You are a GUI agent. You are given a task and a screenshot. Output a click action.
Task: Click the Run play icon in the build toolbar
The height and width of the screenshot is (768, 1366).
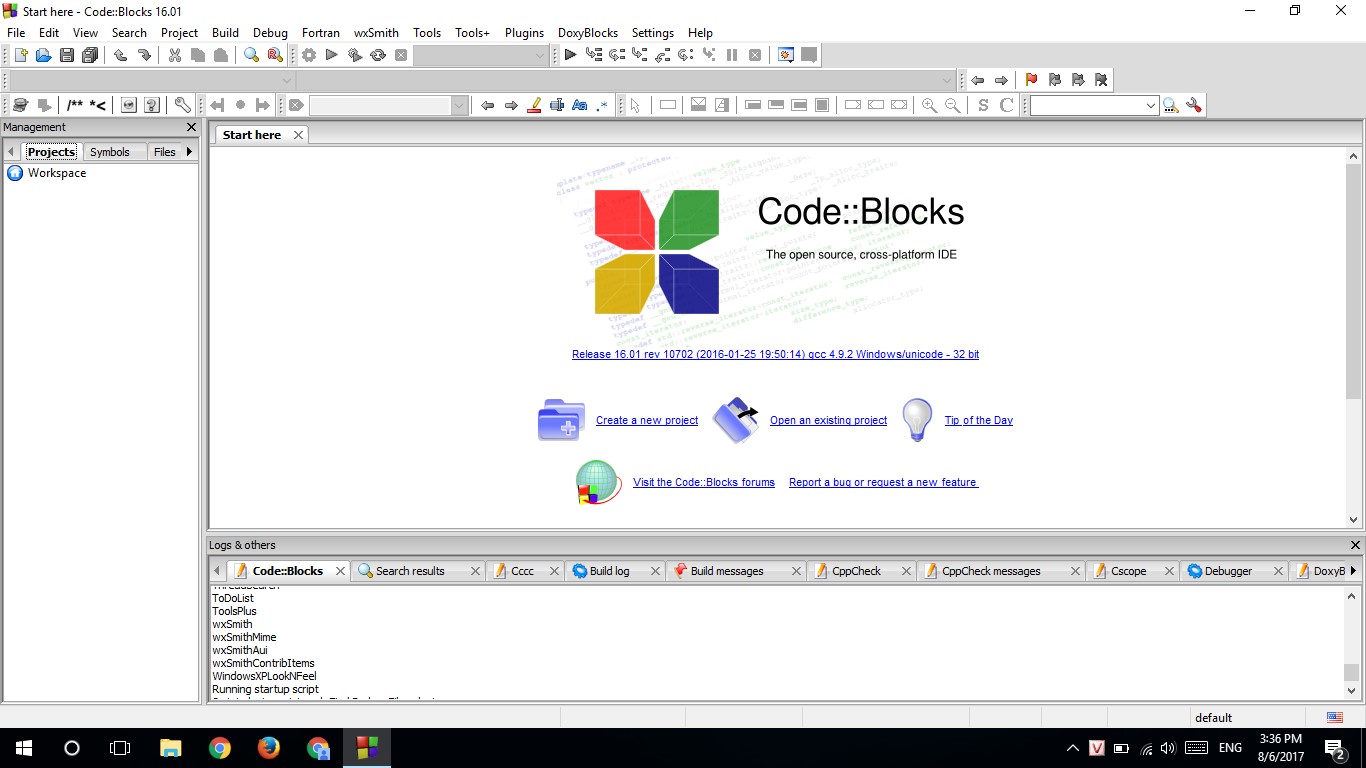tap(332, 55)
